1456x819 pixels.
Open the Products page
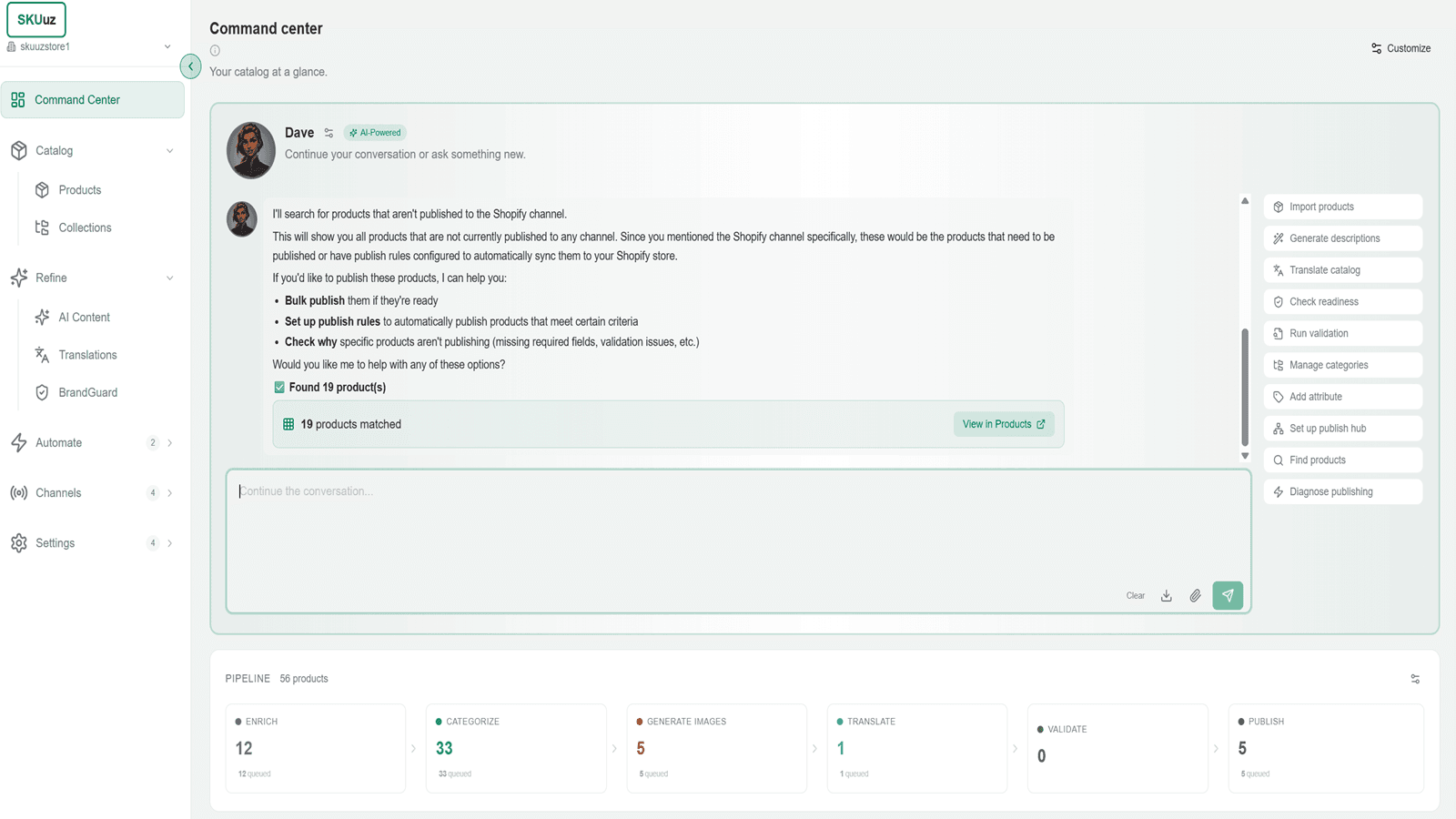coord(80,190)
